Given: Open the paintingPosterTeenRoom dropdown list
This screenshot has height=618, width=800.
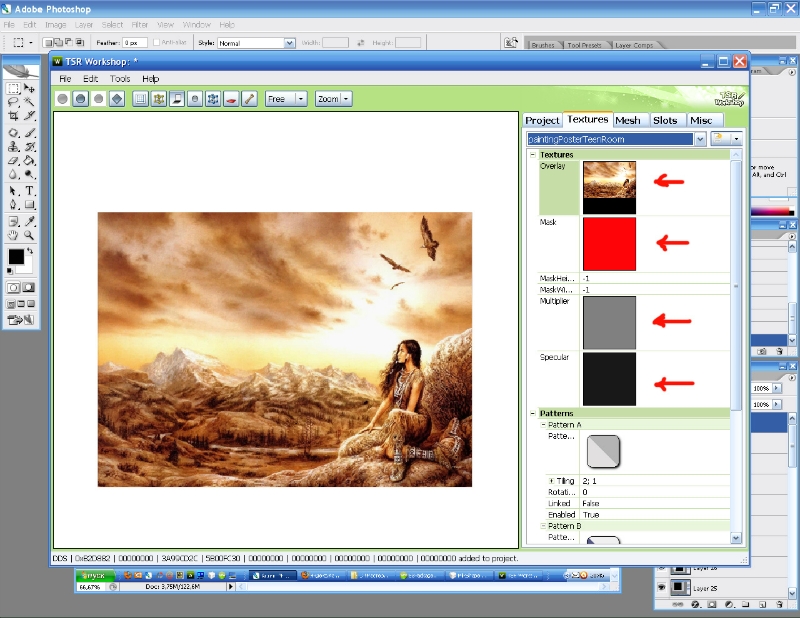Looking at the screenshot, I should 700,139.
